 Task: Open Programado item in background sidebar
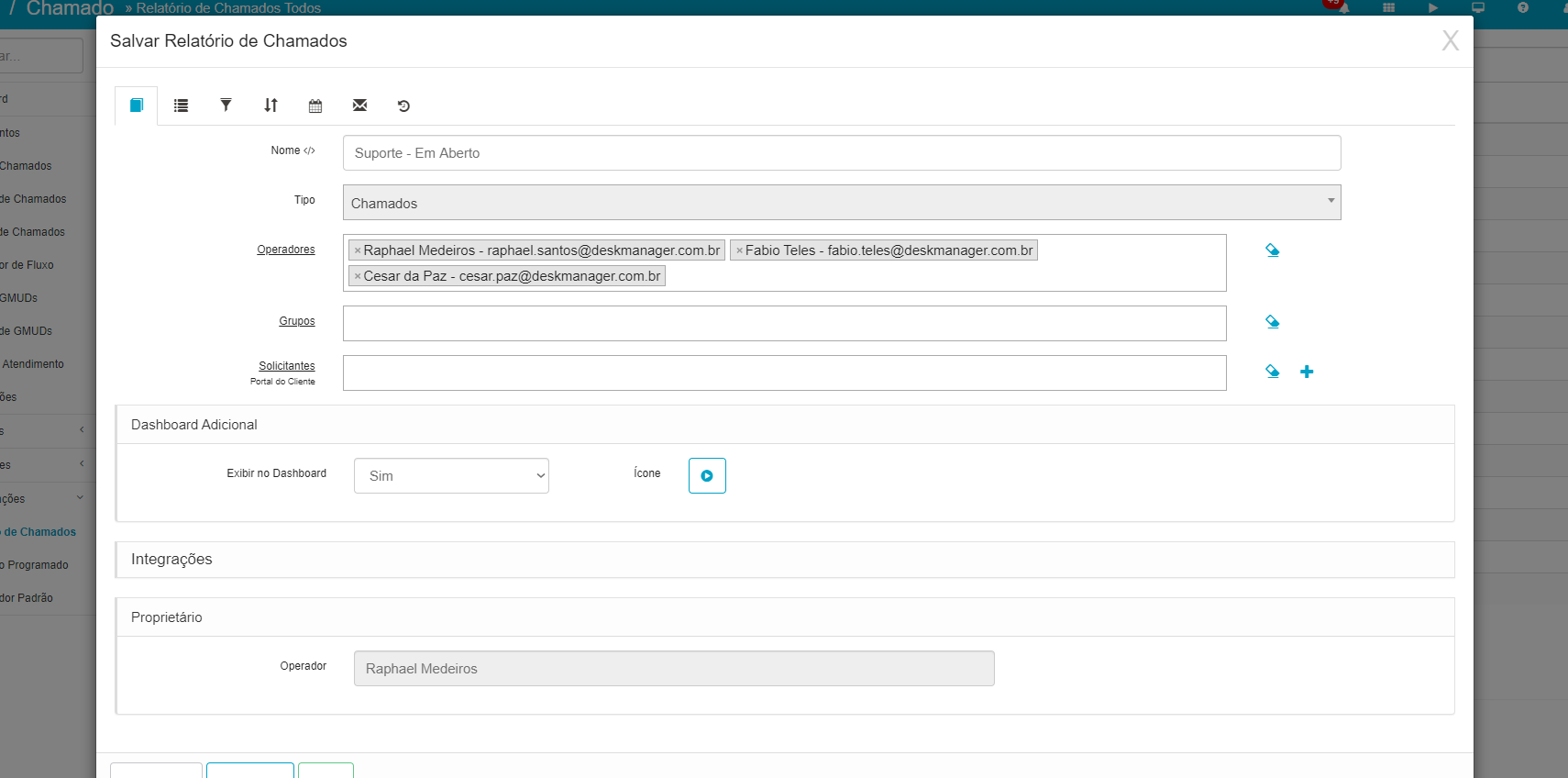35,565
